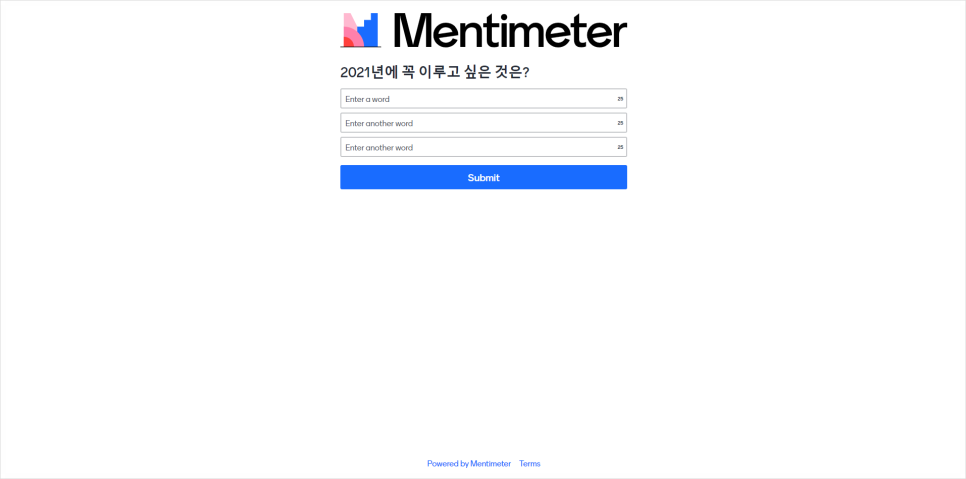Click the Mentimeter wordmark text
Image resolution: width=966 pixels, height=479 pixels.
click(510, 30)
